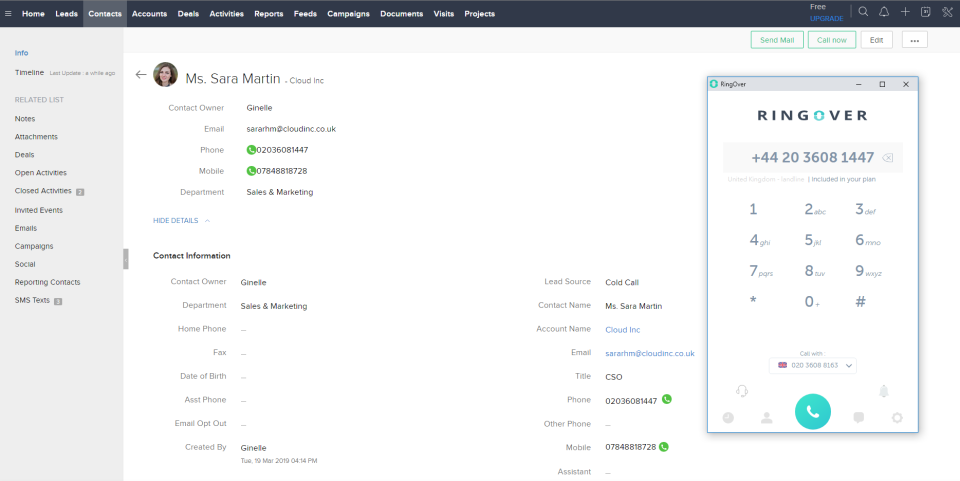Click the RingOver phone number input field
Viewport: 960px width, 481px height.
[x=812, y=158]
